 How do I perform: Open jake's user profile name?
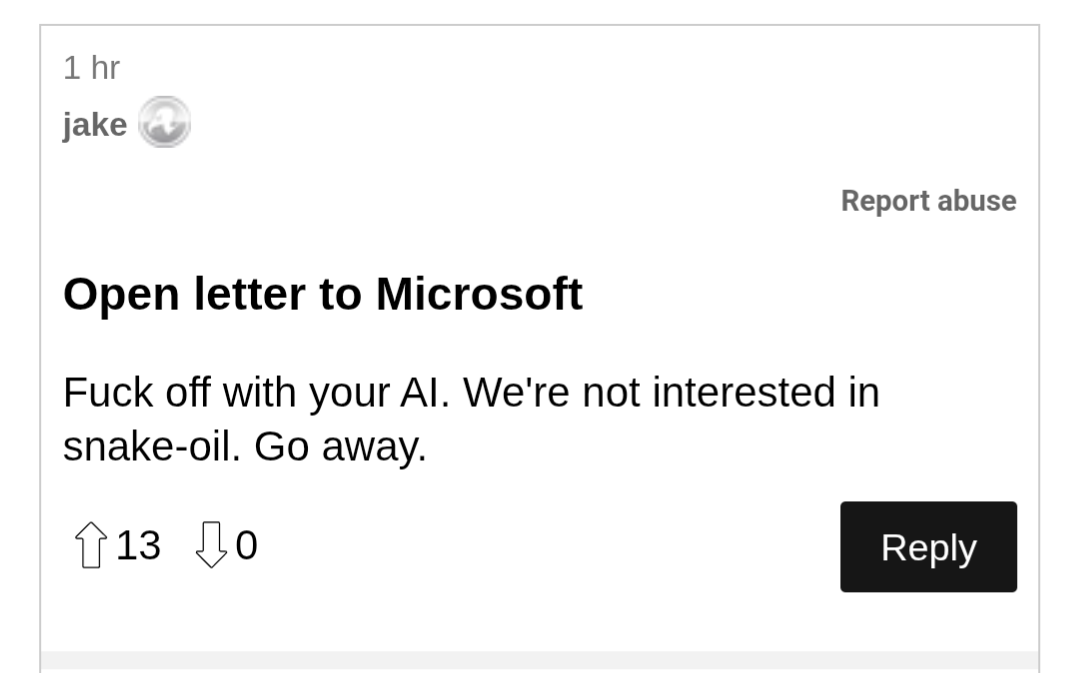(94, 125)
